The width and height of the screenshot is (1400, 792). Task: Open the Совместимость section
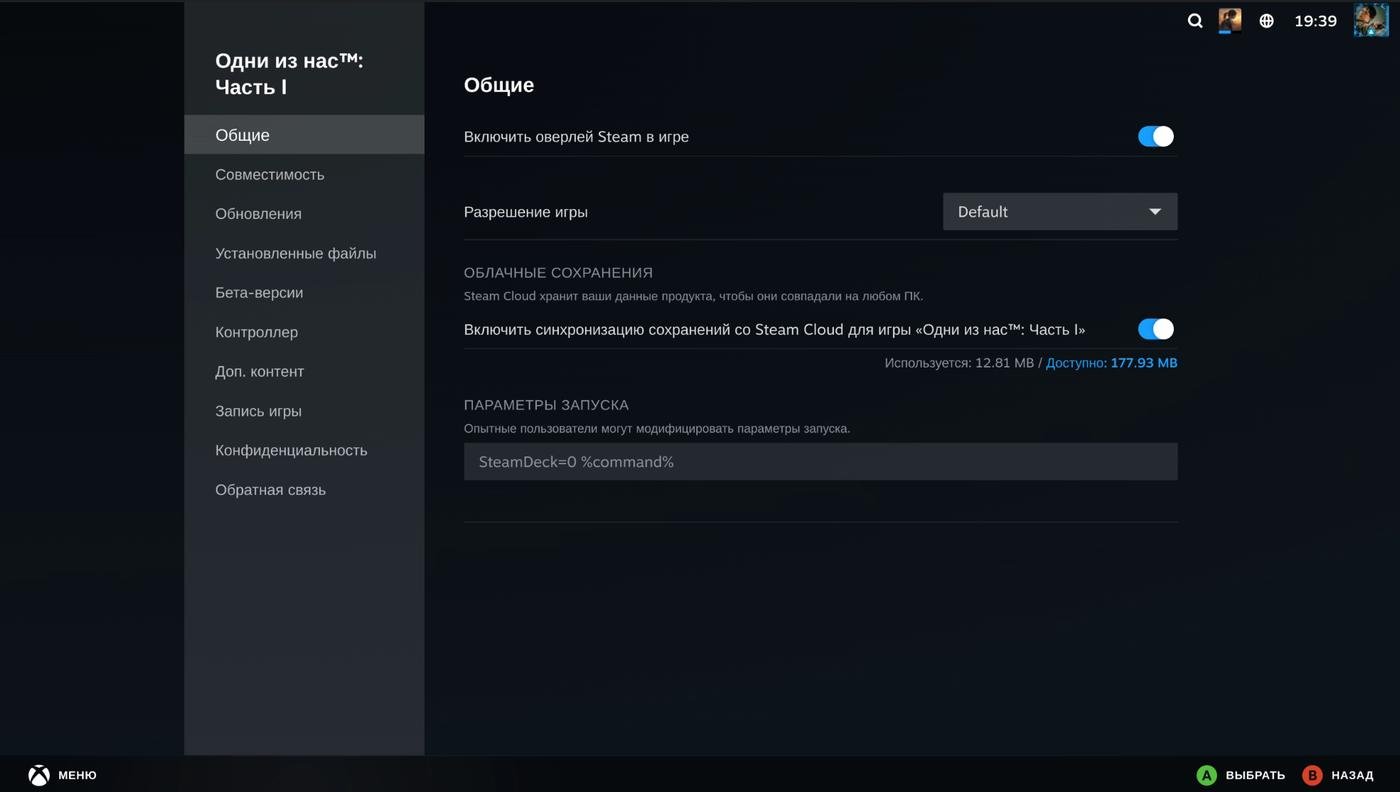pos(304,174)
